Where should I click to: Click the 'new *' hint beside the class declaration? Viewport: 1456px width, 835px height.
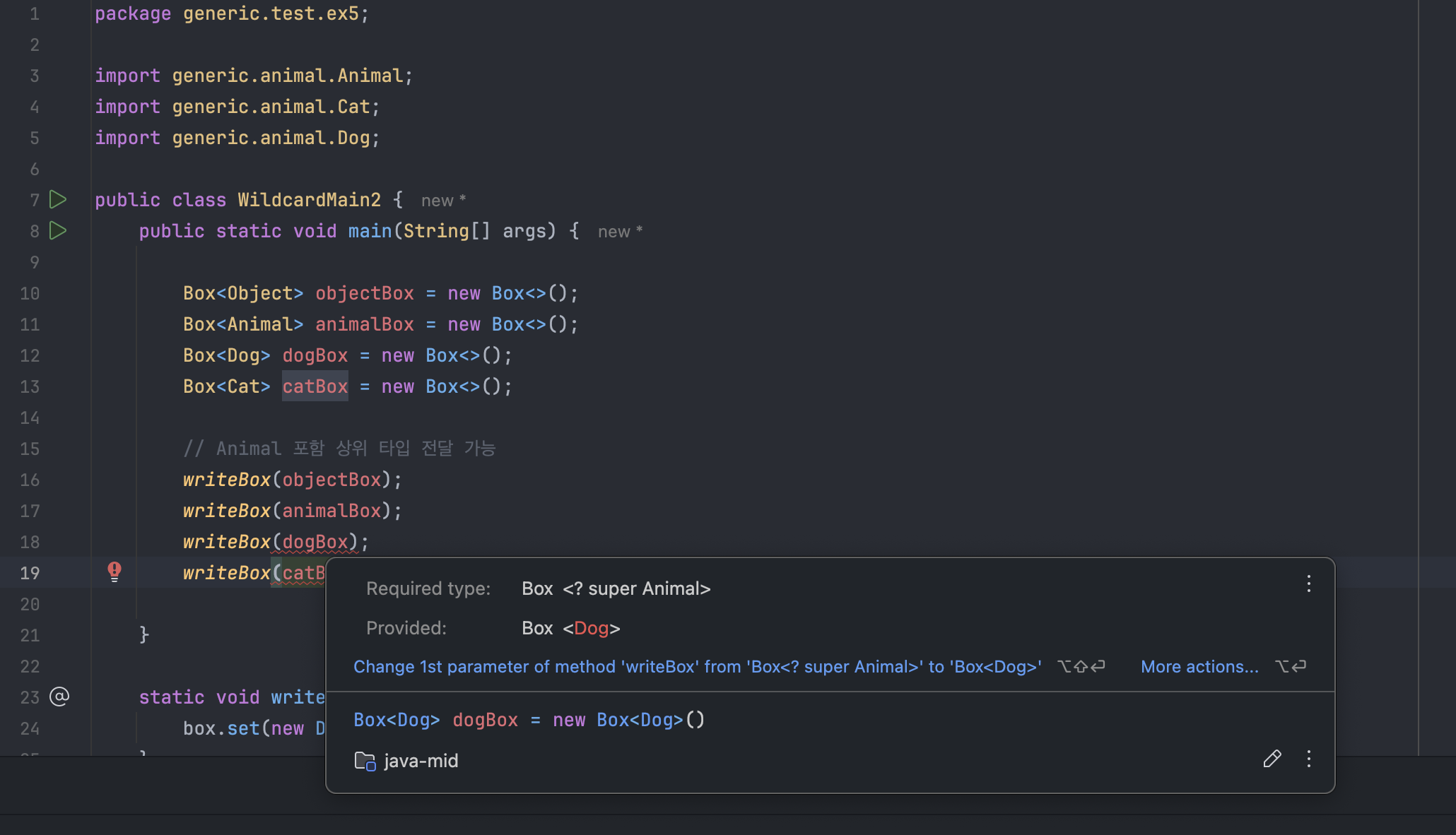click(x=443, y=201)
